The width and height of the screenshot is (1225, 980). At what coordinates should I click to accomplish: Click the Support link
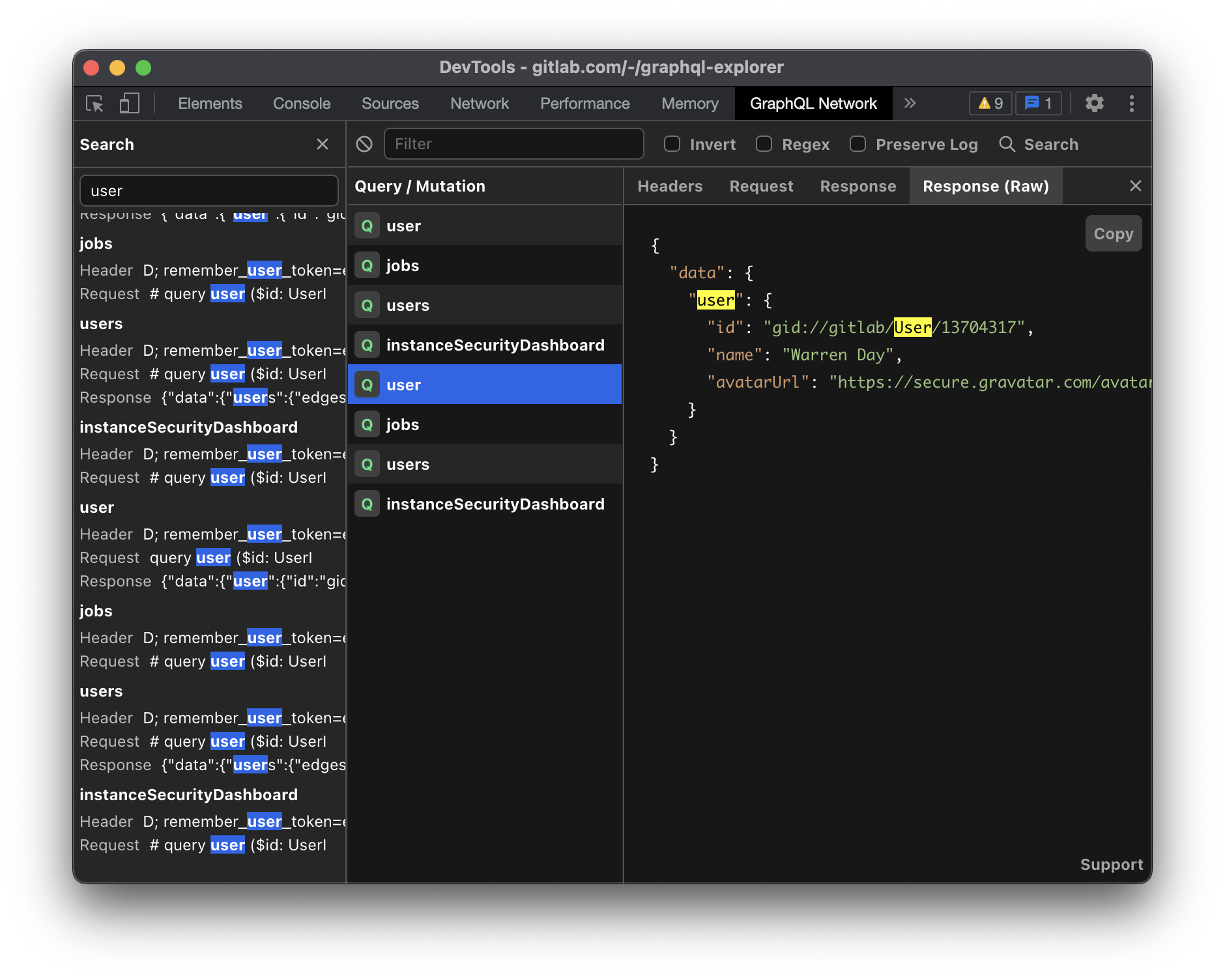click(1111, 864)
